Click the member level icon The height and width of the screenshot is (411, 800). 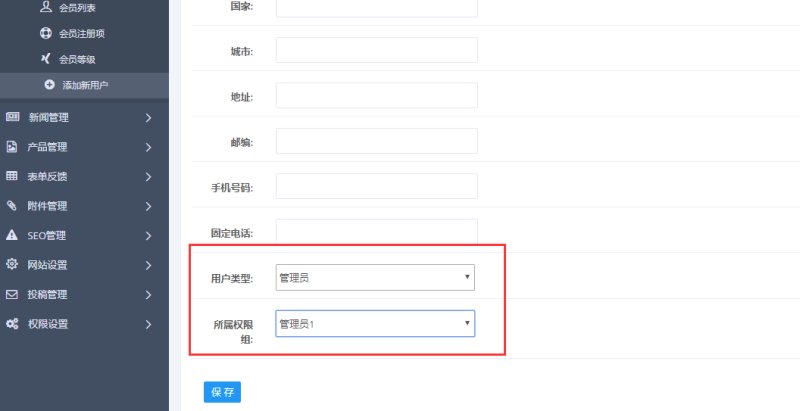[46, 59]
